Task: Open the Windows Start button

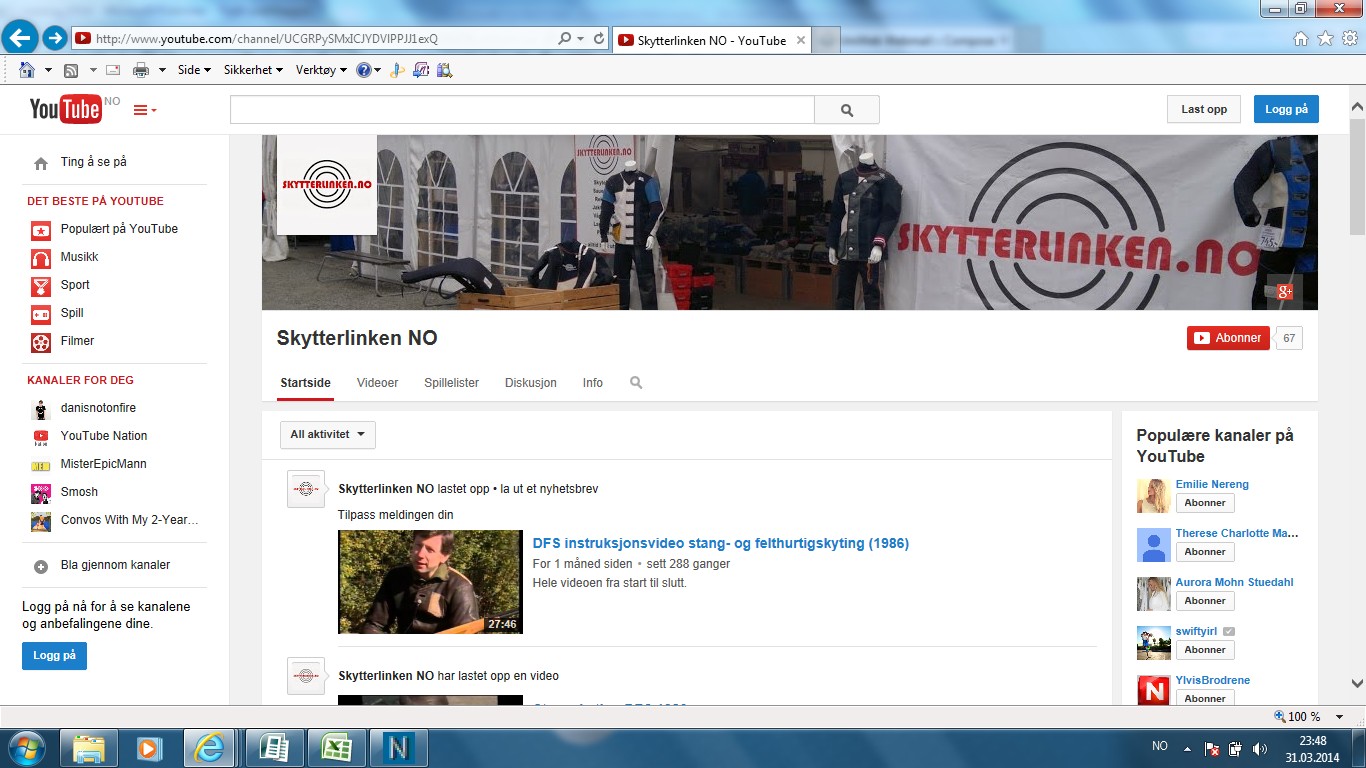Action: coord(26,748)
